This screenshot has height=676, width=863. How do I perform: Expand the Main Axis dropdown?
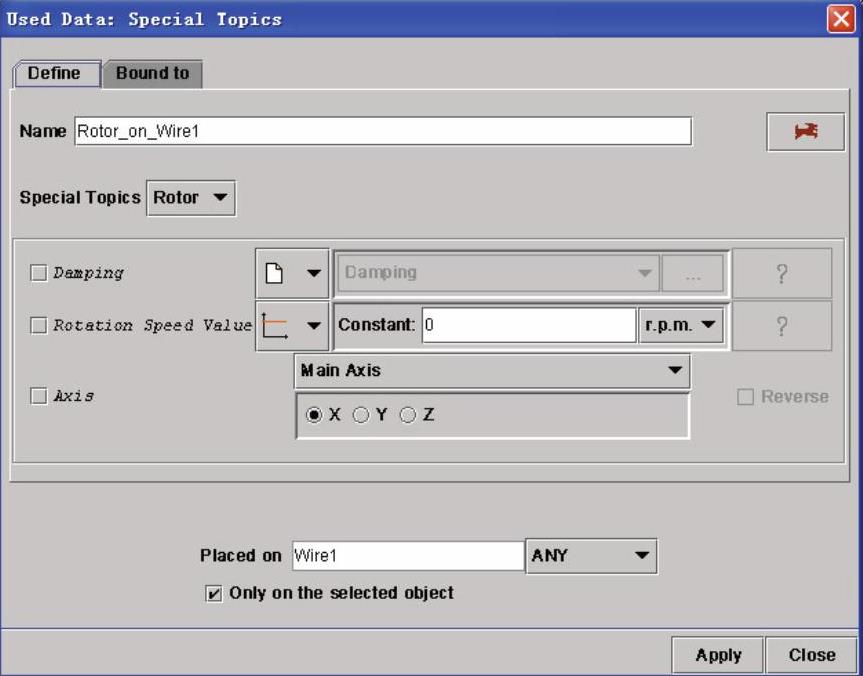pos(492,371)
